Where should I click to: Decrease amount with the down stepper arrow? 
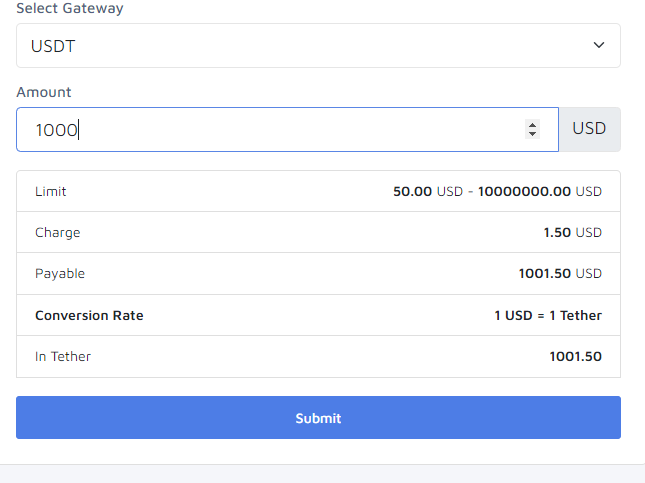coord(532,134)
